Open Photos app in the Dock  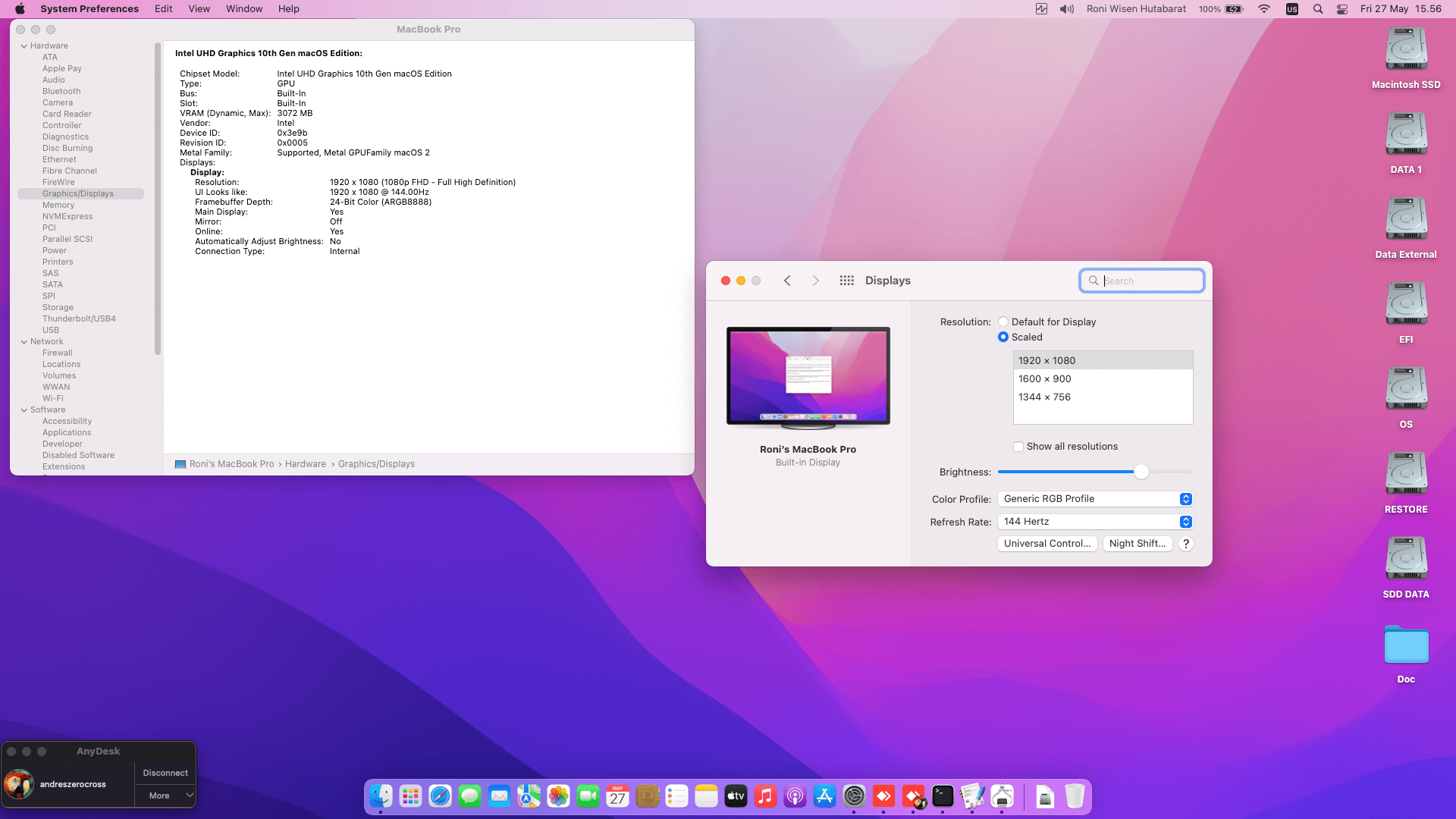pos(558,795)
